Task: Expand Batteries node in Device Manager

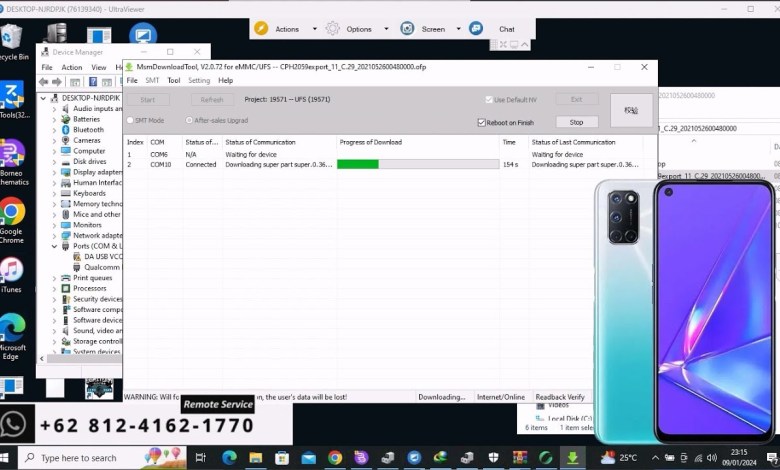Action: point(54,119)
